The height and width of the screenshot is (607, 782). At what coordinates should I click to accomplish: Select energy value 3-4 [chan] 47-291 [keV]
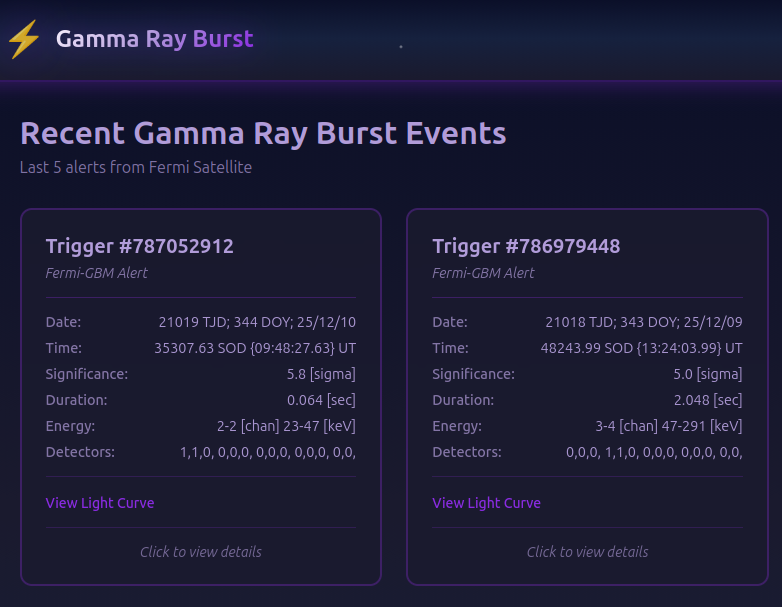click(669, 426)
